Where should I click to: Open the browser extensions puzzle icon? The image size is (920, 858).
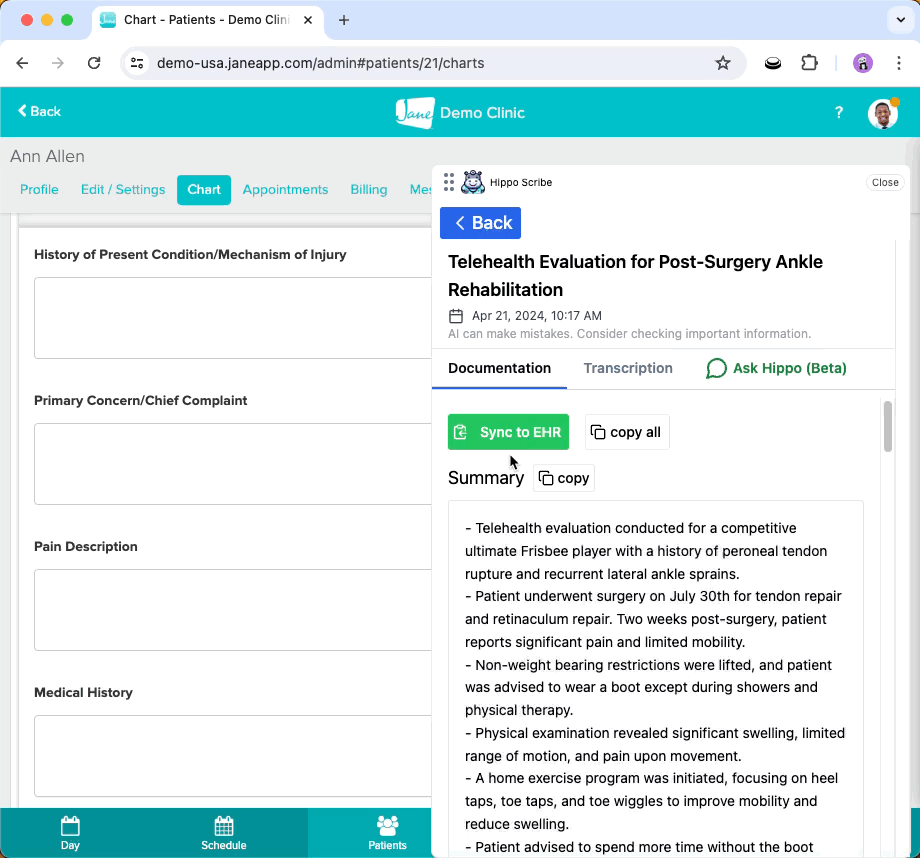point(809,63)
